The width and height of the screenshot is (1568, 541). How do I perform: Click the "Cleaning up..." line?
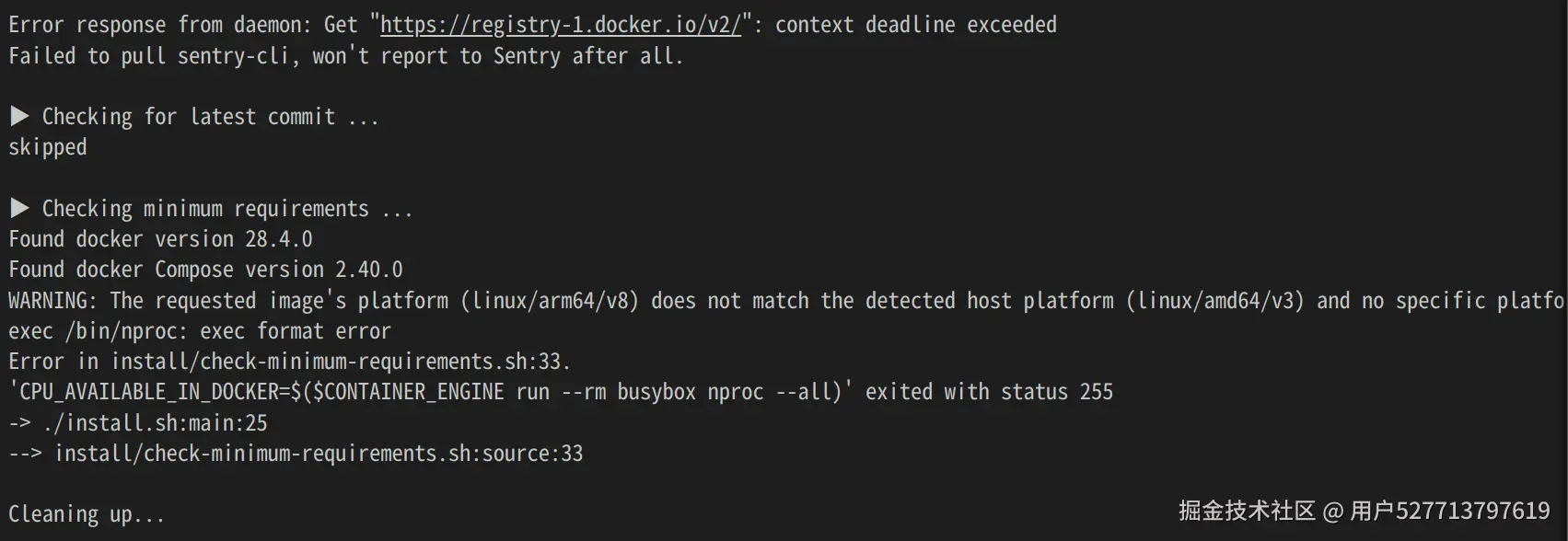(87, 514)
